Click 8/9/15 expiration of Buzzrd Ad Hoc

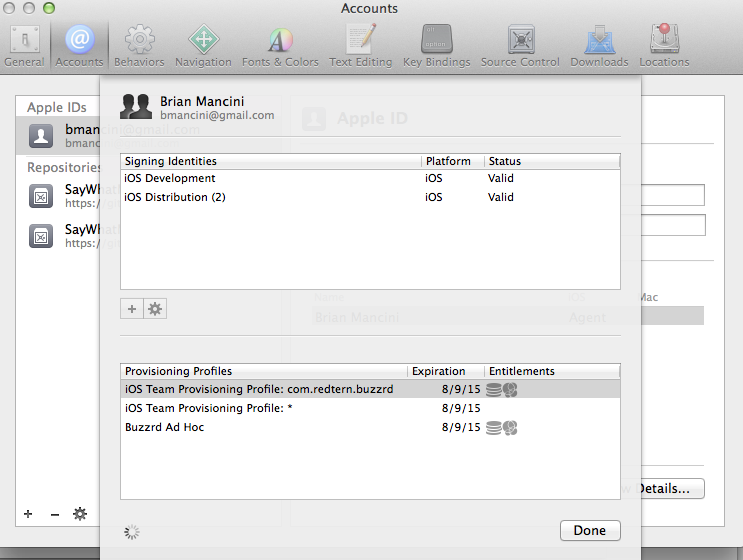pyautogui.click(x=461, y=427)
